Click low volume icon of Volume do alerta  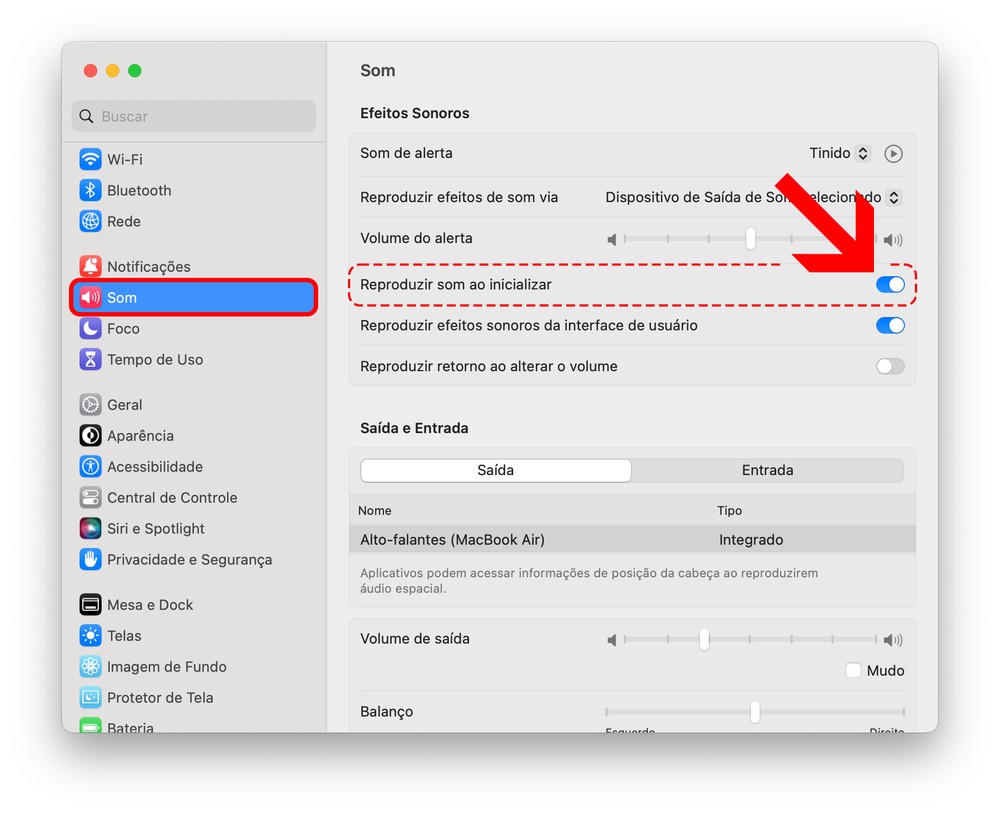pos(612,240)
